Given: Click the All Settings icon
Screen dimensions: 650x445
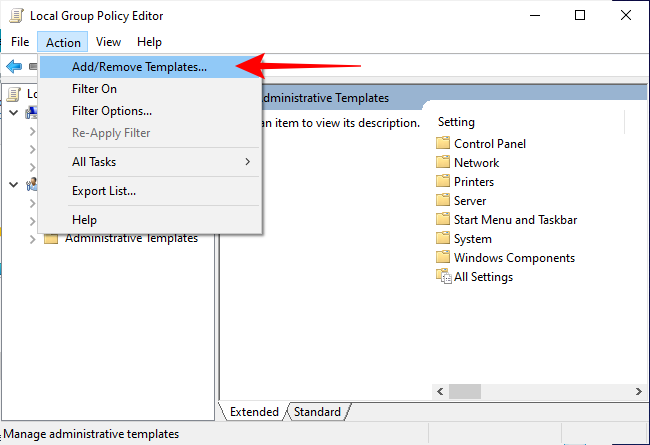Looking at the screenshot, I should click(444, 276).
